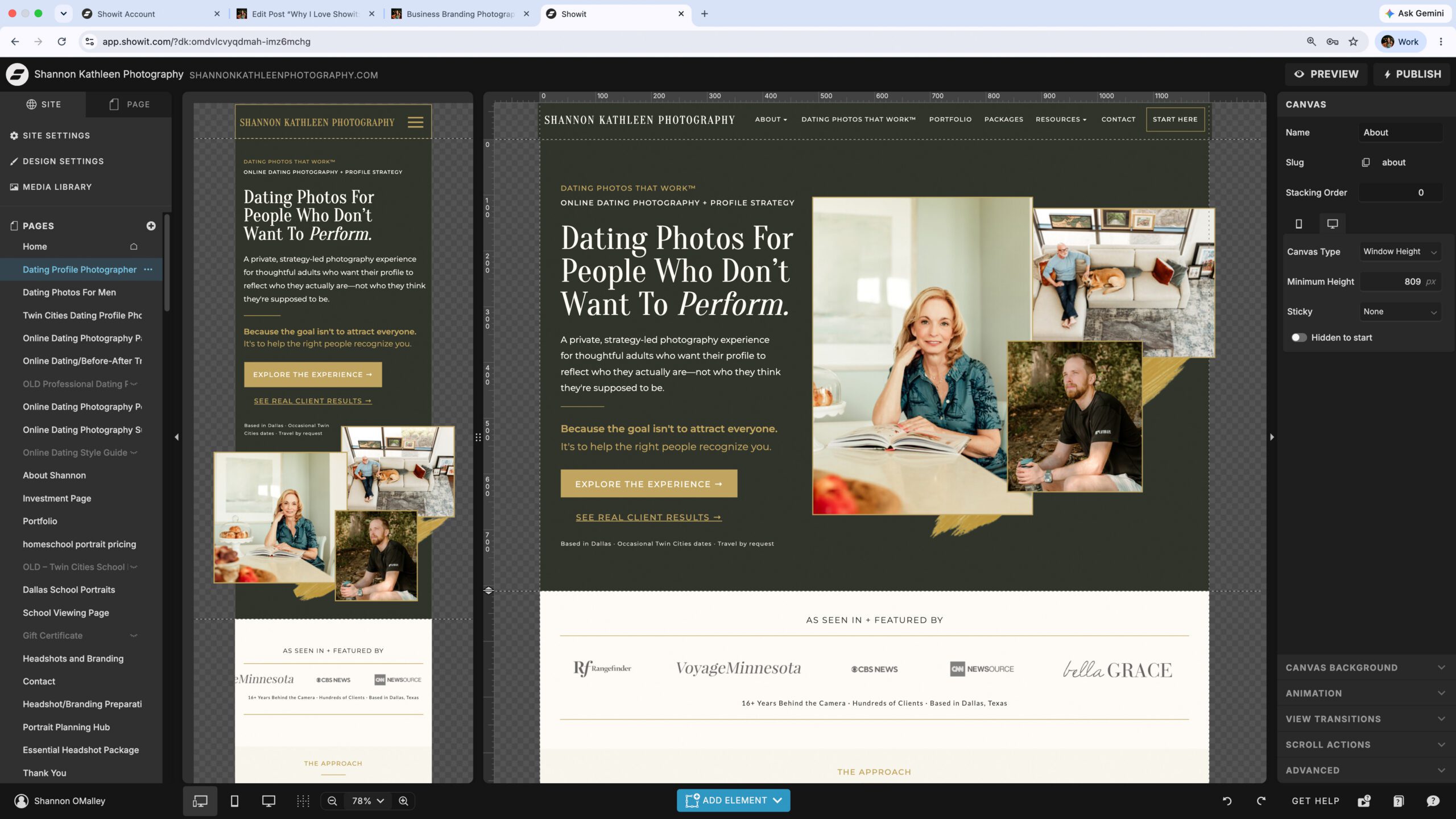
Task: Open Media Library
Action: click(x=51, y=187)
